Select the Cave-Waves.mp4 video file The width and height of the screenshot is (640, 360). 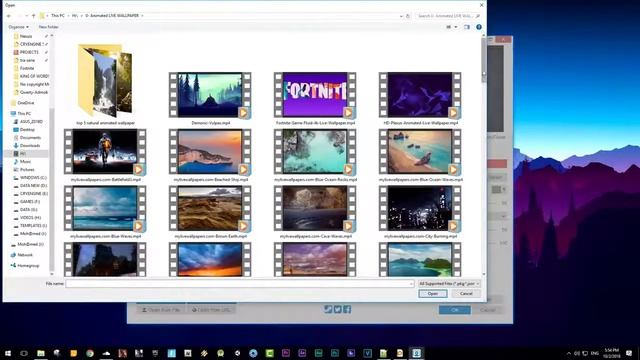[x=315, y=209]
